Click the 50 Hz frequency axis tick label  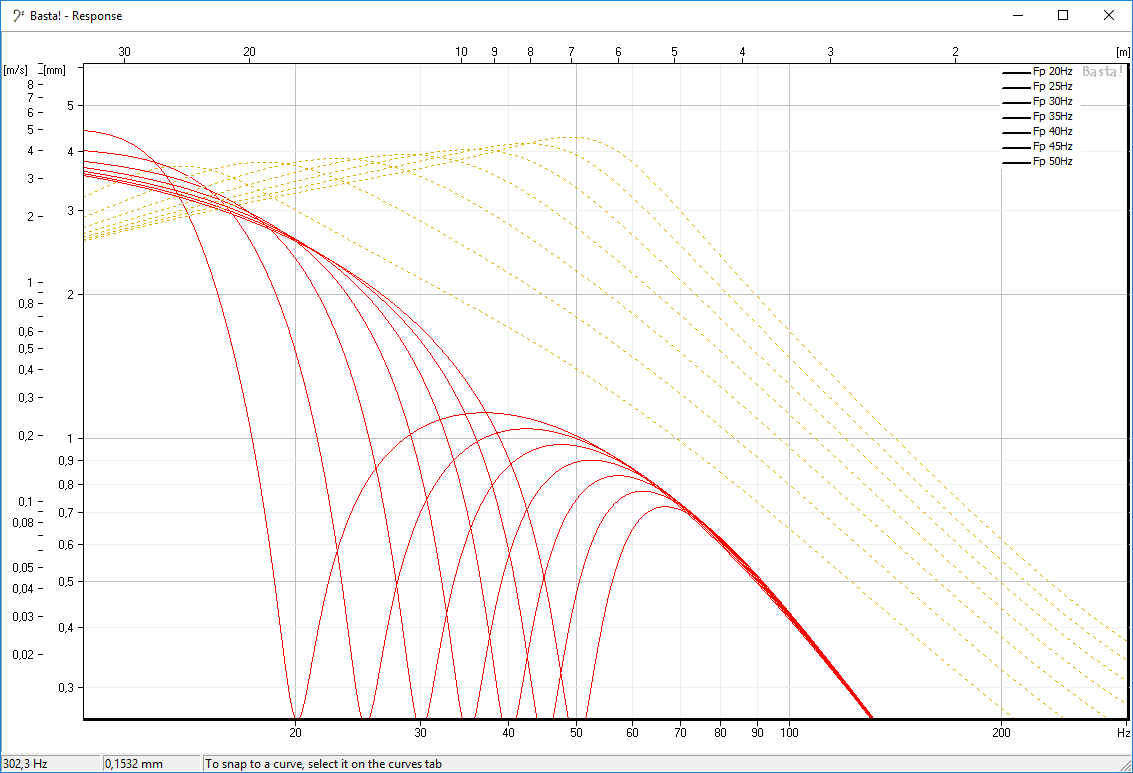(x=576, y=733)
